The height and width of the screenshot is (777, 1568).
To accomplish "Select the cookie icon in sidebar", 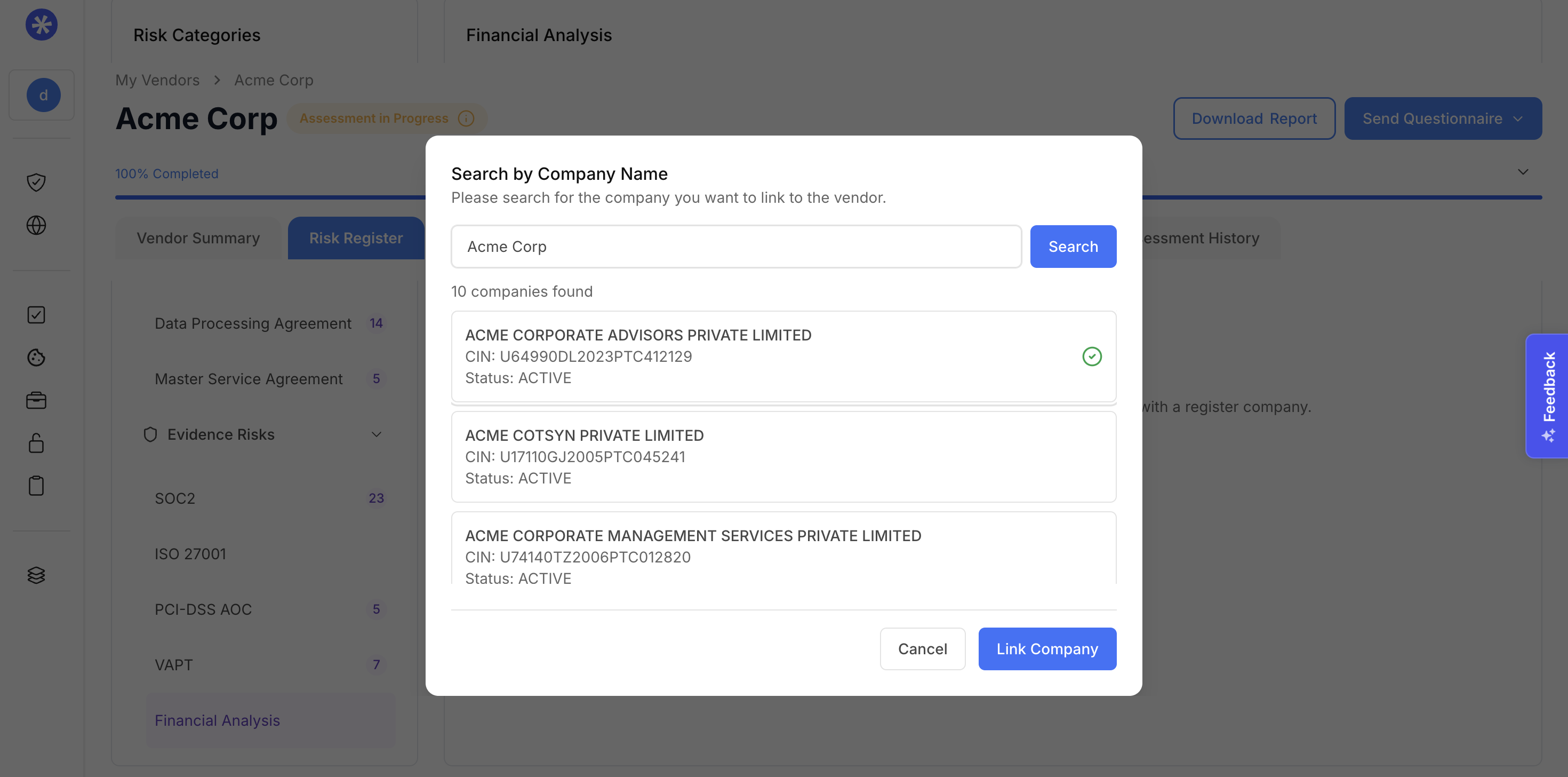I will 36,358.
